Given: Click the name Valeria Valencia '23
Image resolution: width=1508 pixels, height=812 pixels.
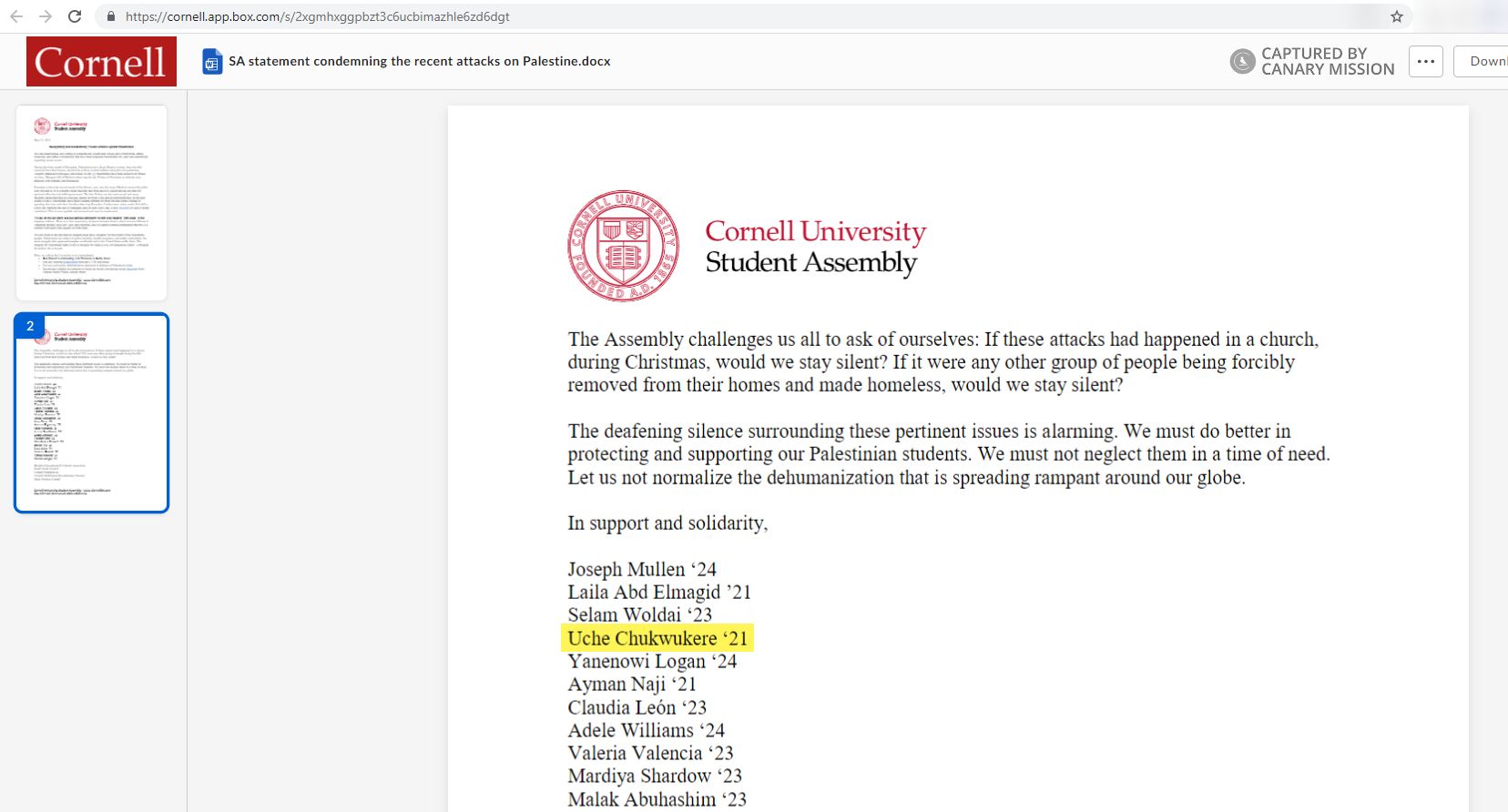Looking at the screenshot, I should click(x=650, y=753).
